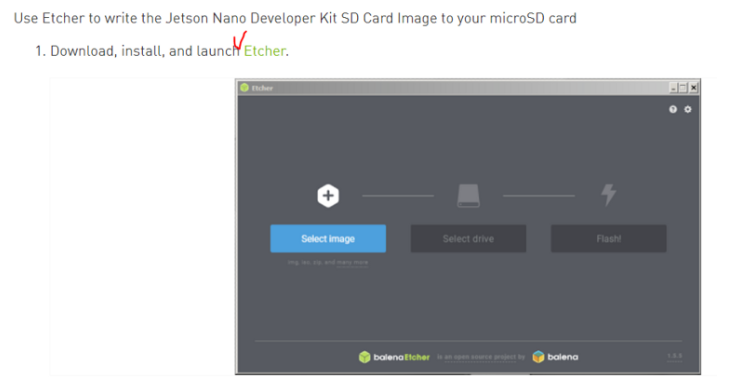Viewport: 743px width, 389px height.
Task: Click the red checkmark annotation
Action: pos(239,41)
